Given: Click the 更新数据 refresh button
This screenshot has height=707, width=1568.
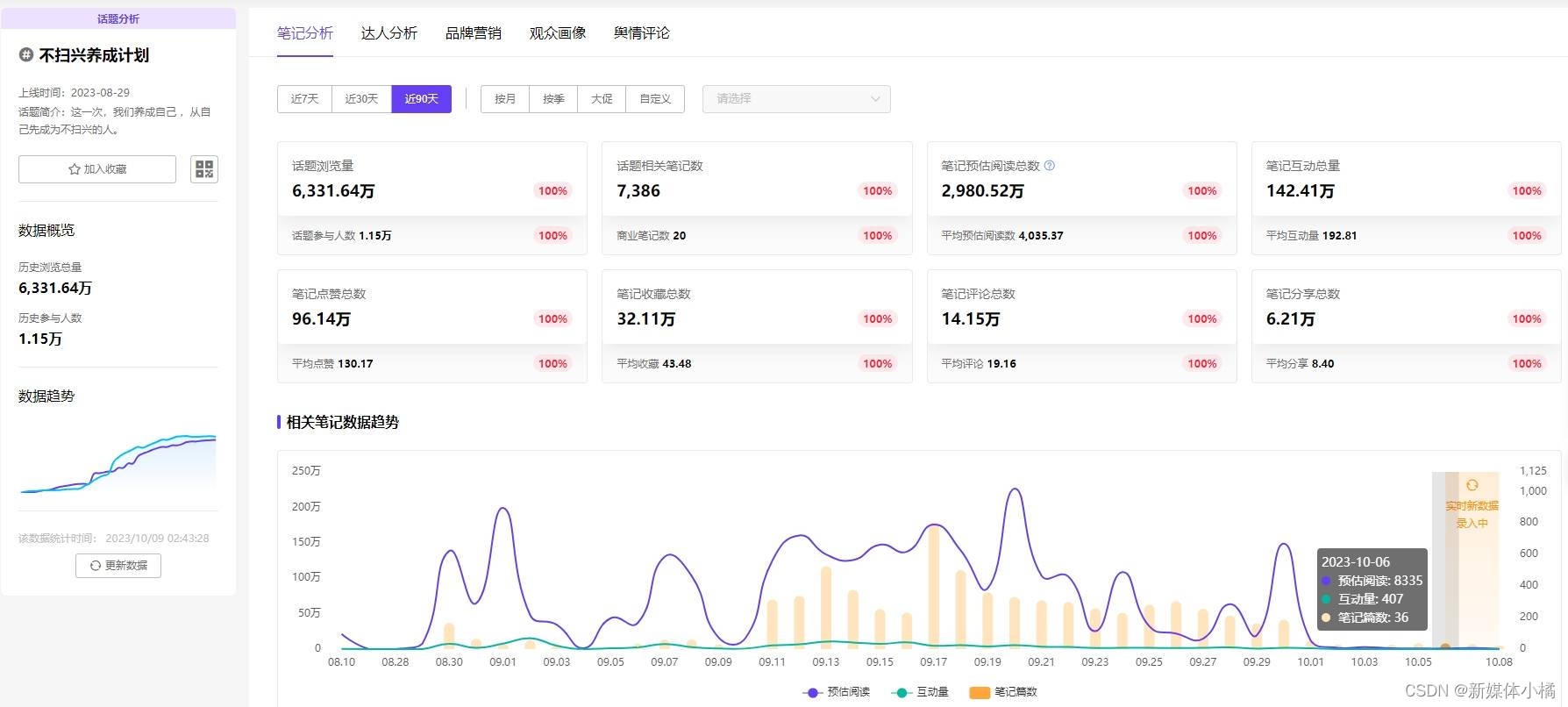Looking at the screenshot, I should point(118,566).
